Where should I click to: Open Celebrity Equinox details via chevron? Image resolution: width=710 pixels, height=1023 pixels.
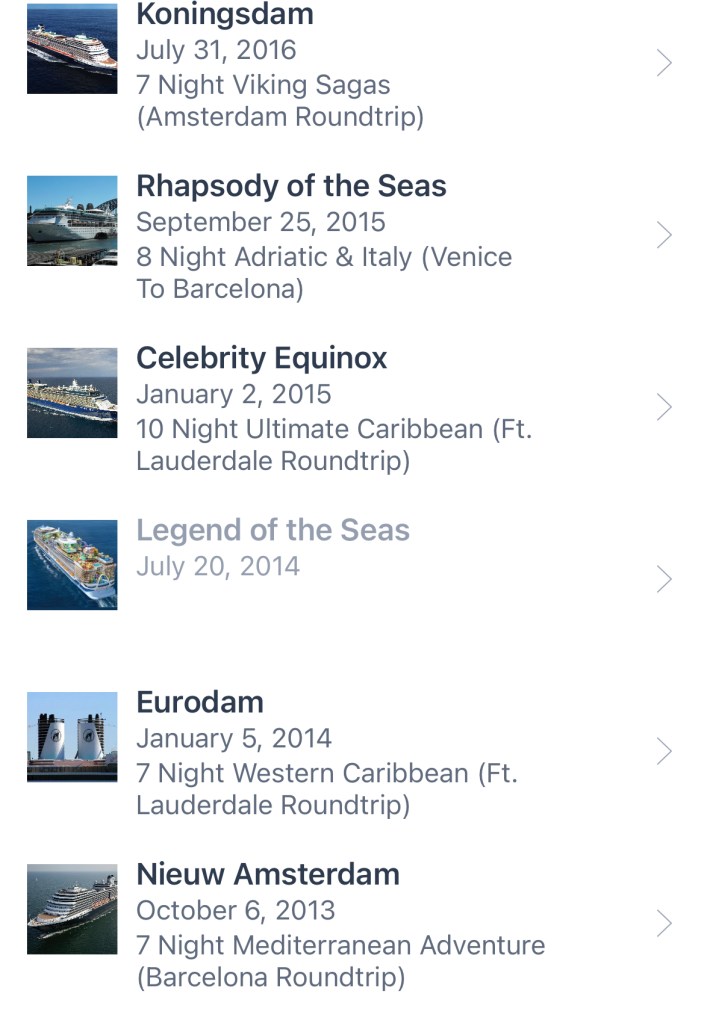point(664,408)
